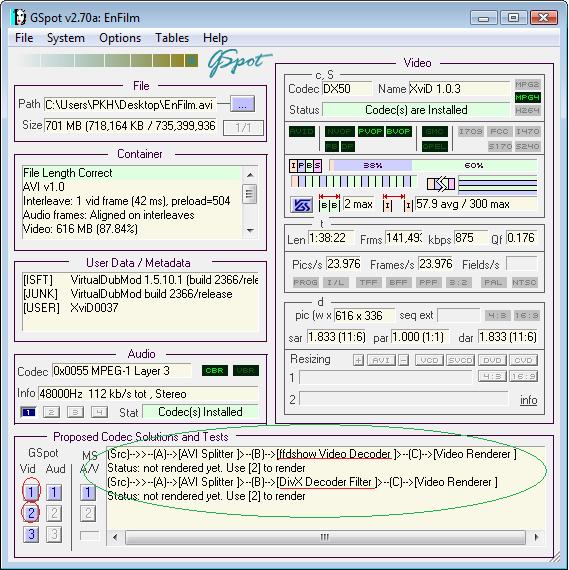Click the NTSC standard indicator

pyautogui.click(x=524, y=282)
